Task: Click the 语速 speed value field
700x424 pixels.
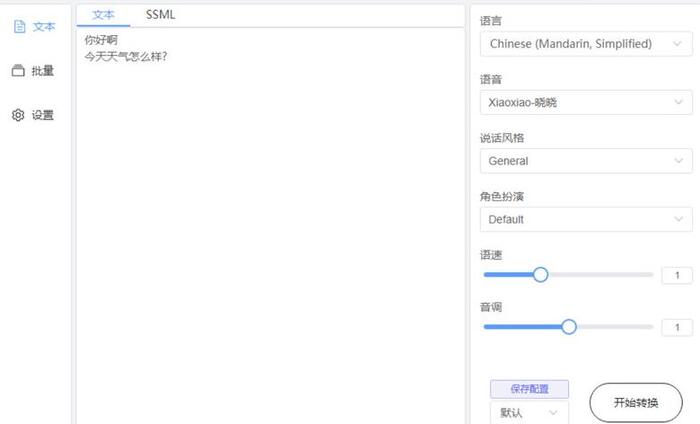Action: pyautogui.click(x=677, y=275)
